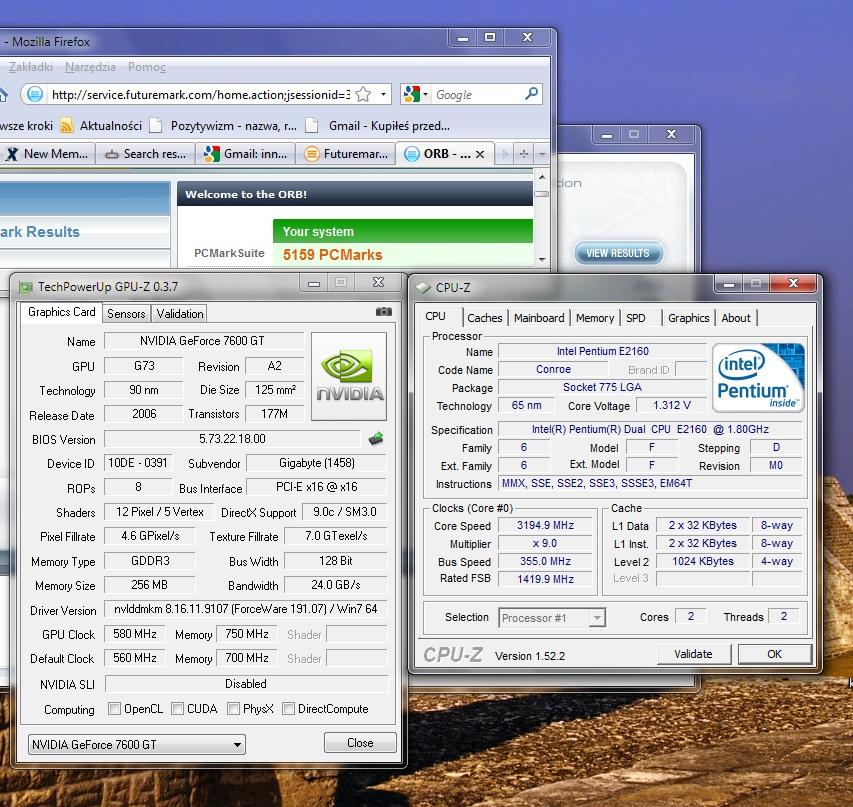This screenshot has height=807, width=853.
Task: Open the Processor #1 selection dropdown
Action: pyautogui.click(x=552, y=618)
